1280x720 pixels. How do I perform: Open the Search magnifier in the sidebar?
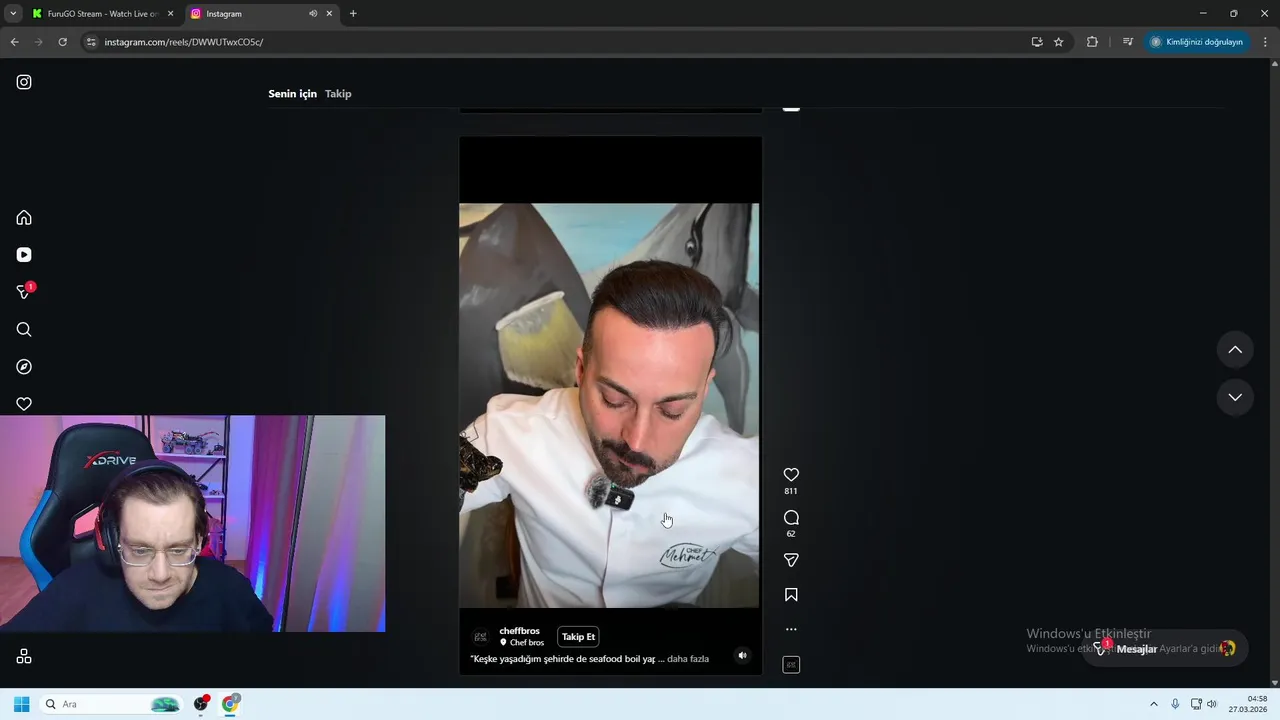(24, 330)
